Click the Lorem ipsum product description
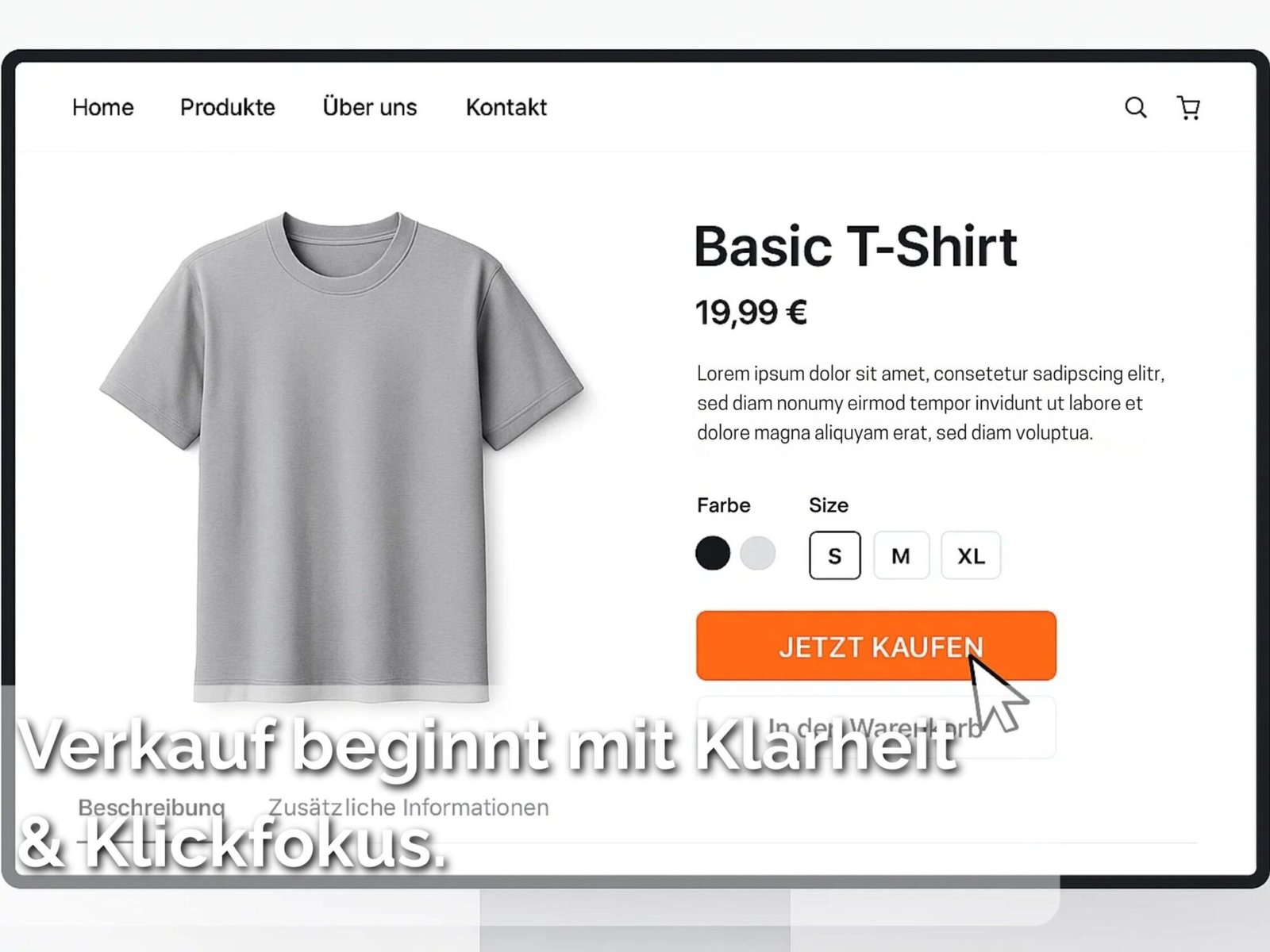Image resolution: width=1270 pixels, height=952 pixels. coord(931,403)
